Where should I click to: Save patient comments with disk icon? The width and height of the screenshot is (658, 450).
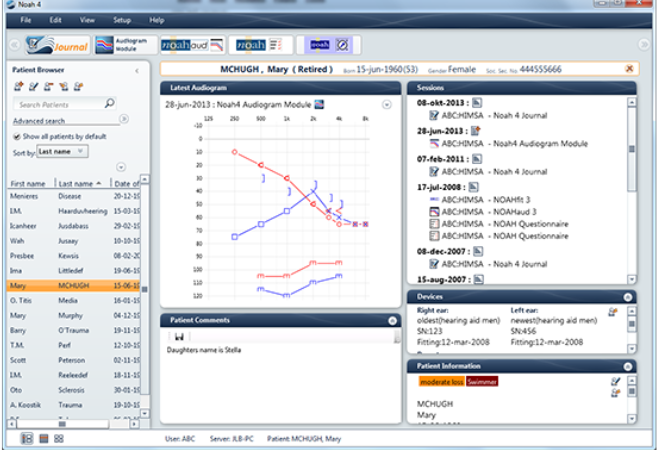point(179,337)
